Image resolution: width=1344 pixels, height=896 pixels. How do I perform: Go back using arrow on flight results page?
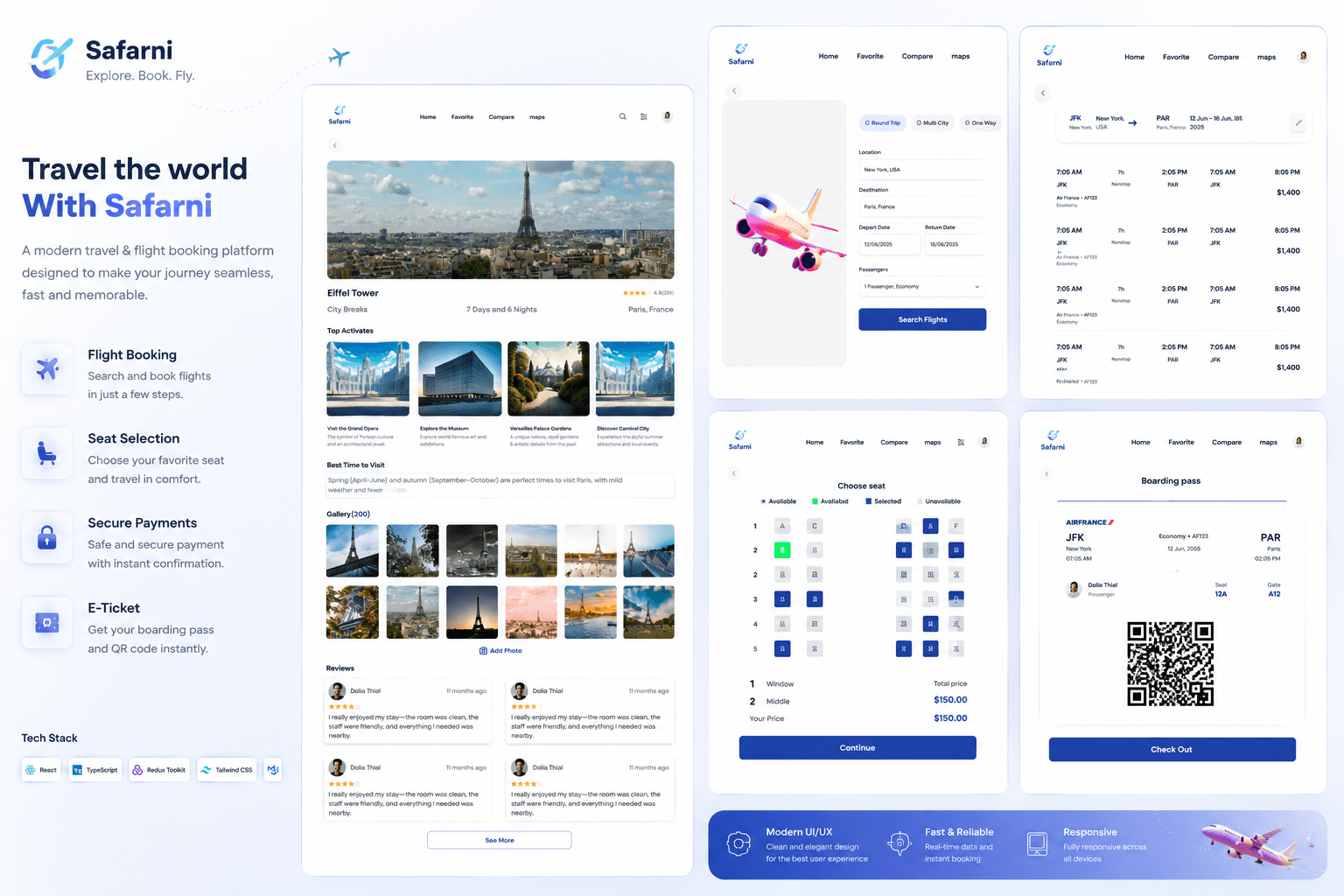click(x=1042, y=93)
